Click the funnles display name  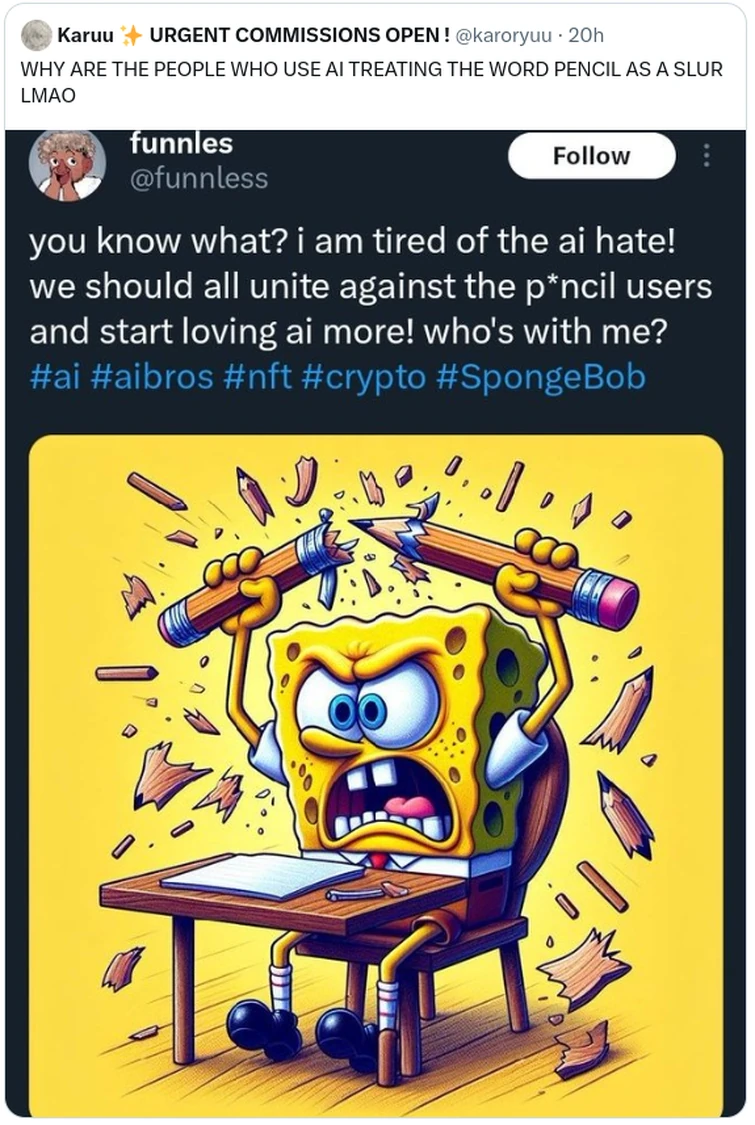coord(181,143)
